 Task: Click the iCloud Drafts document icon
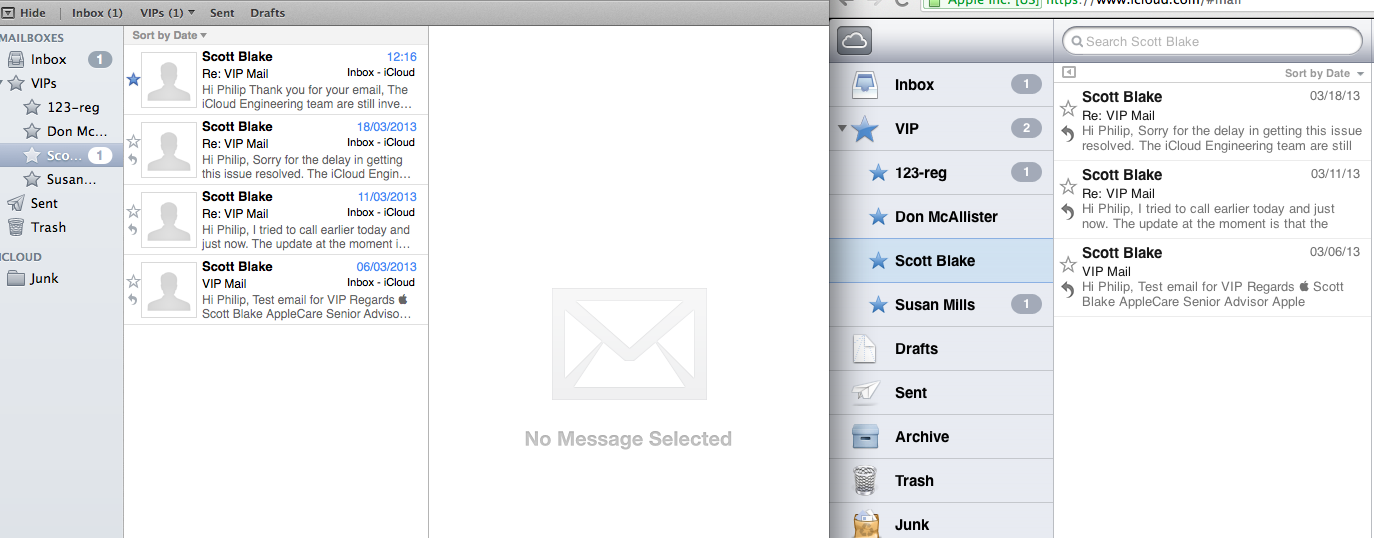click(x=864, y=349)
